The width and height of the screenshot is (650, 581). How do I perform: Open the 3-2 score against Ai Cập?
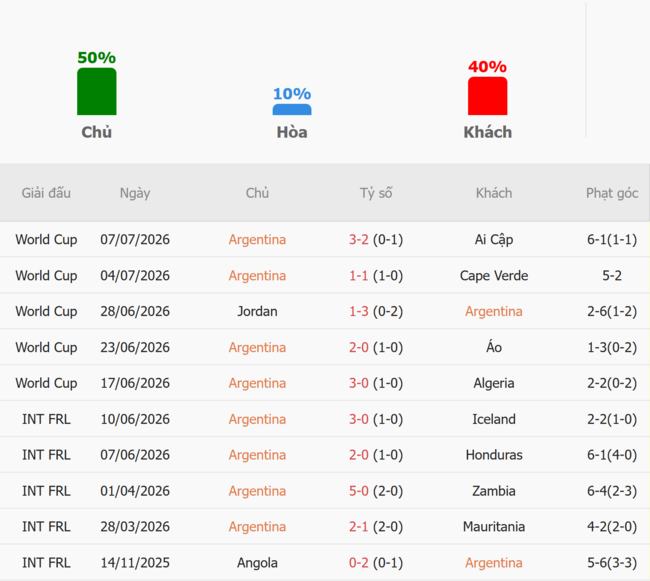(359, 240)
